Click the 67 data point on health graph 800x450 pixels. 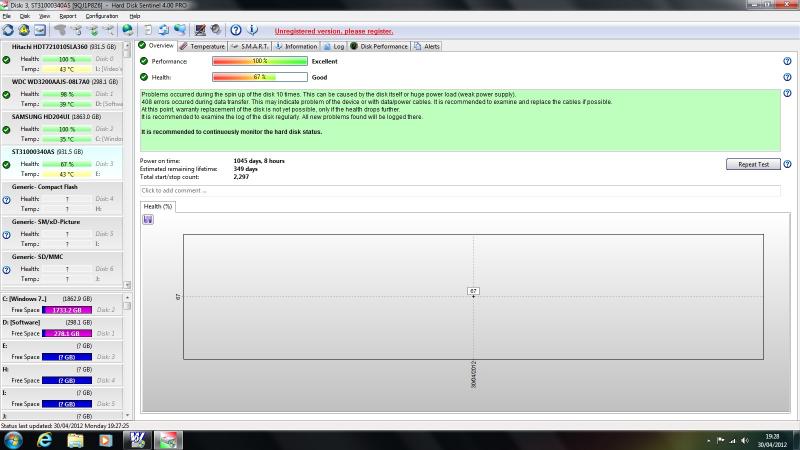click(473, 296)
